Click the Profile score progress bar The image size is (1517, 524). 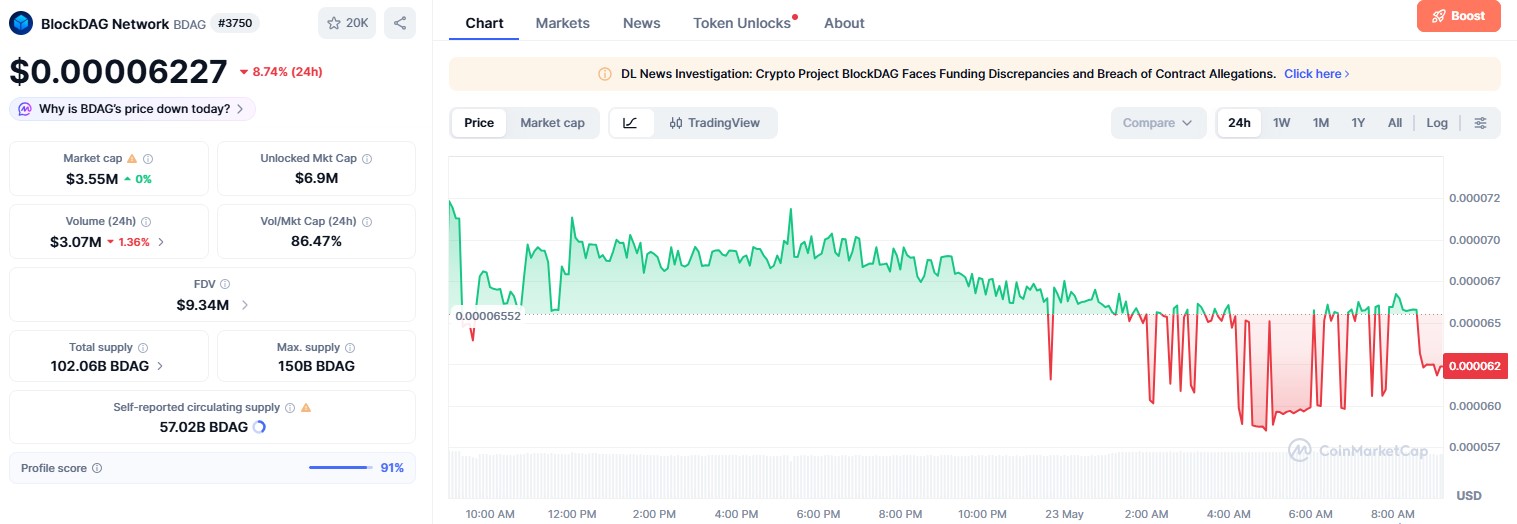[341, 467]
